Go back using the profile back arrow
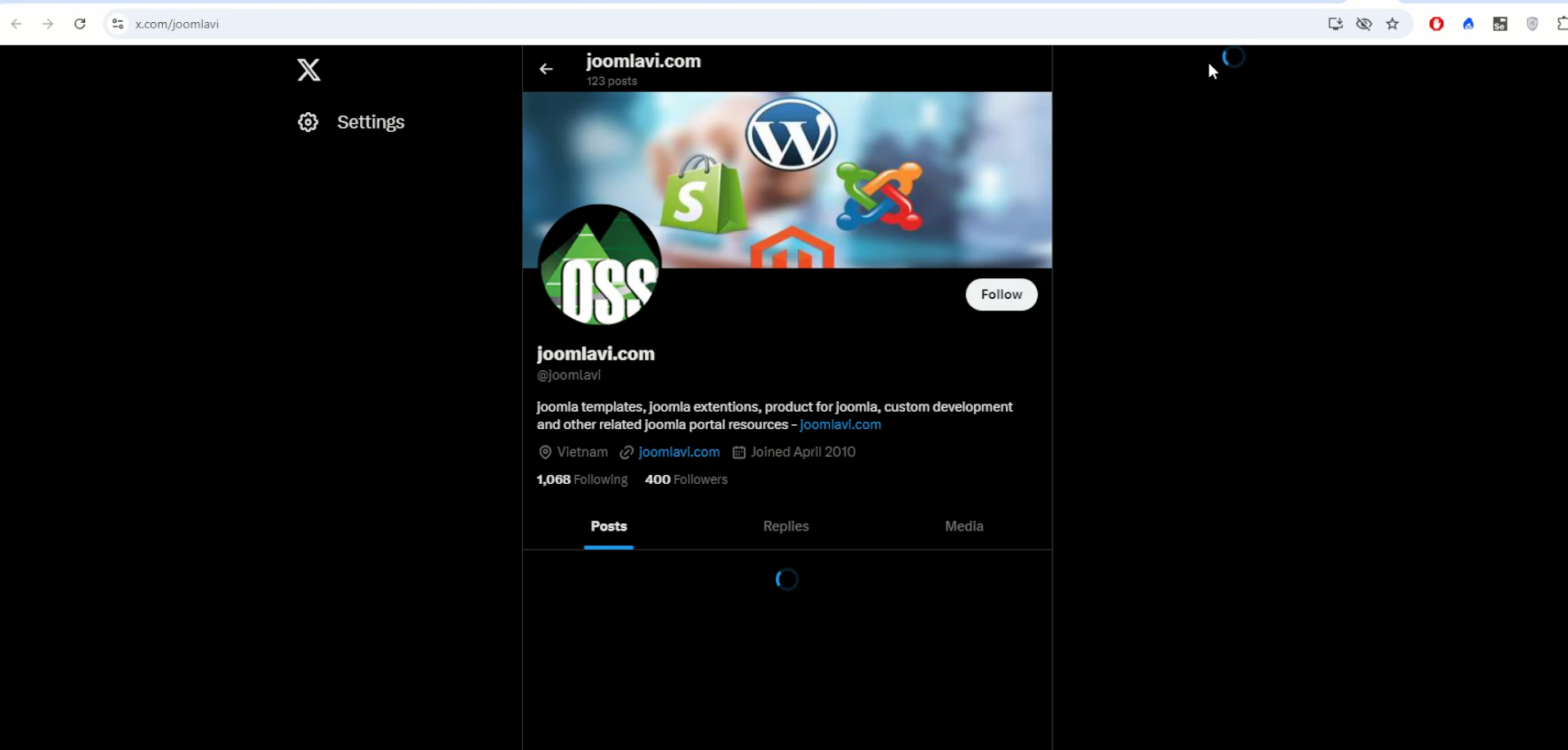Image resolution: width=1568 pixels, height=750 pixels. [x=546, y=70]
